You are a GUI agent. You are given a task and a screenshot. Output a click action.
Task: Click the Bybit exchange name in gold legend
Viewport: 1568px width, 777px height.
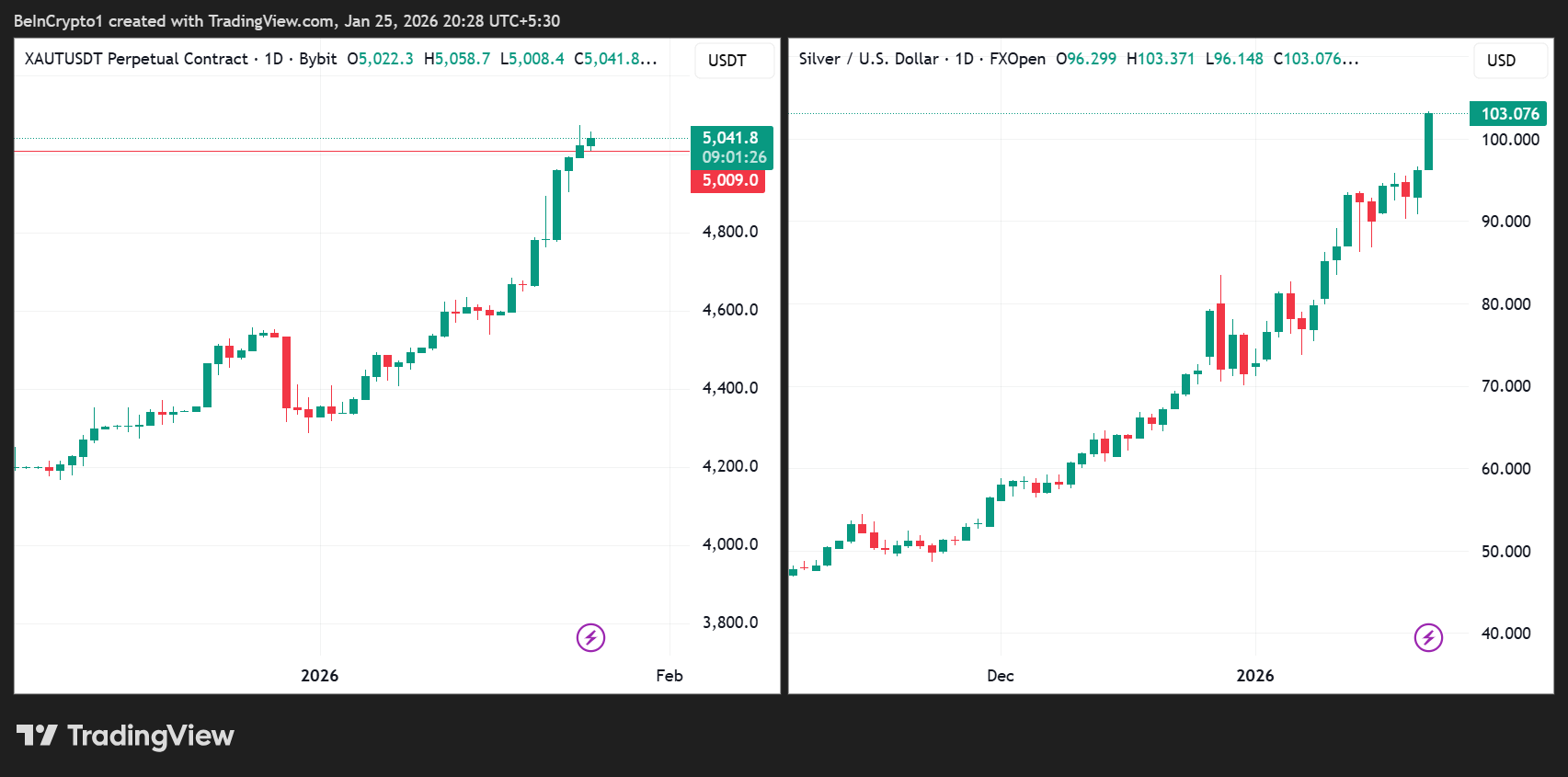click(318, 59)
